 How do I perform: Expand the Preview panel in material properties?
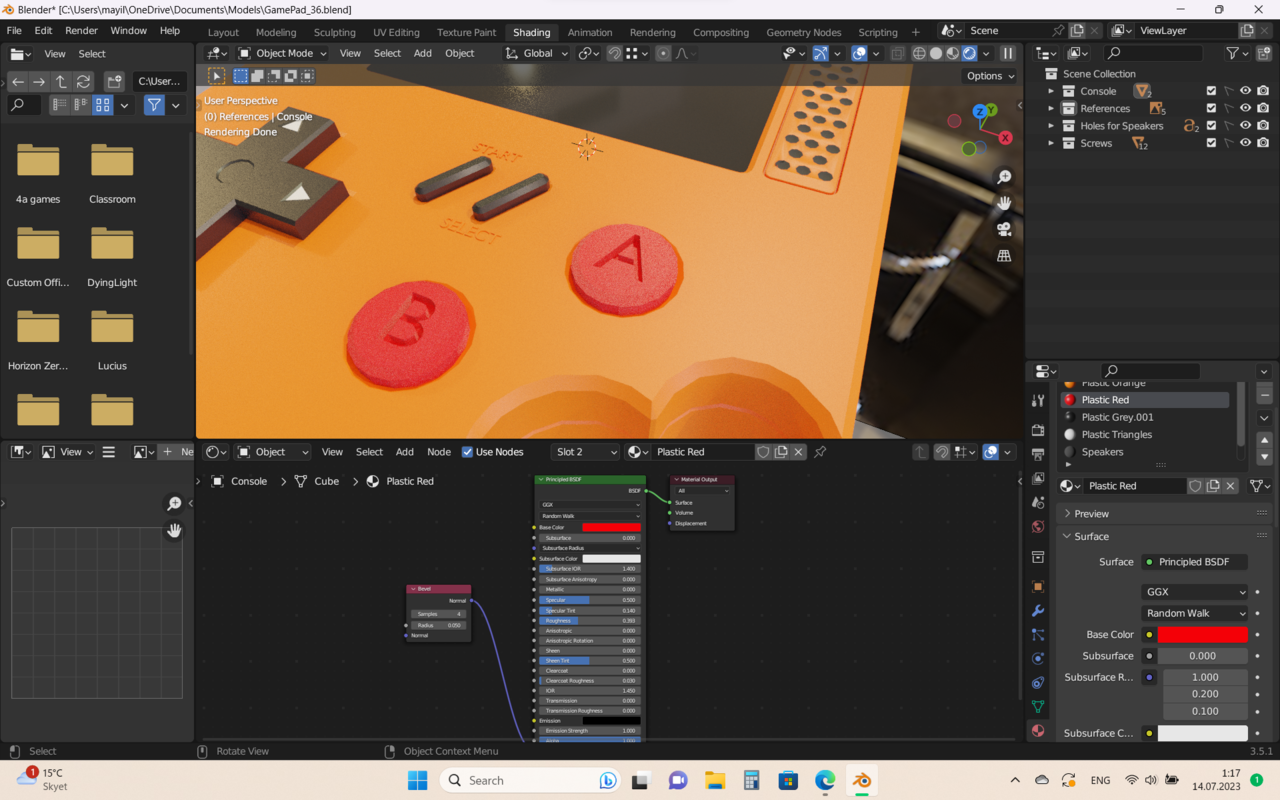[1091, 514]
